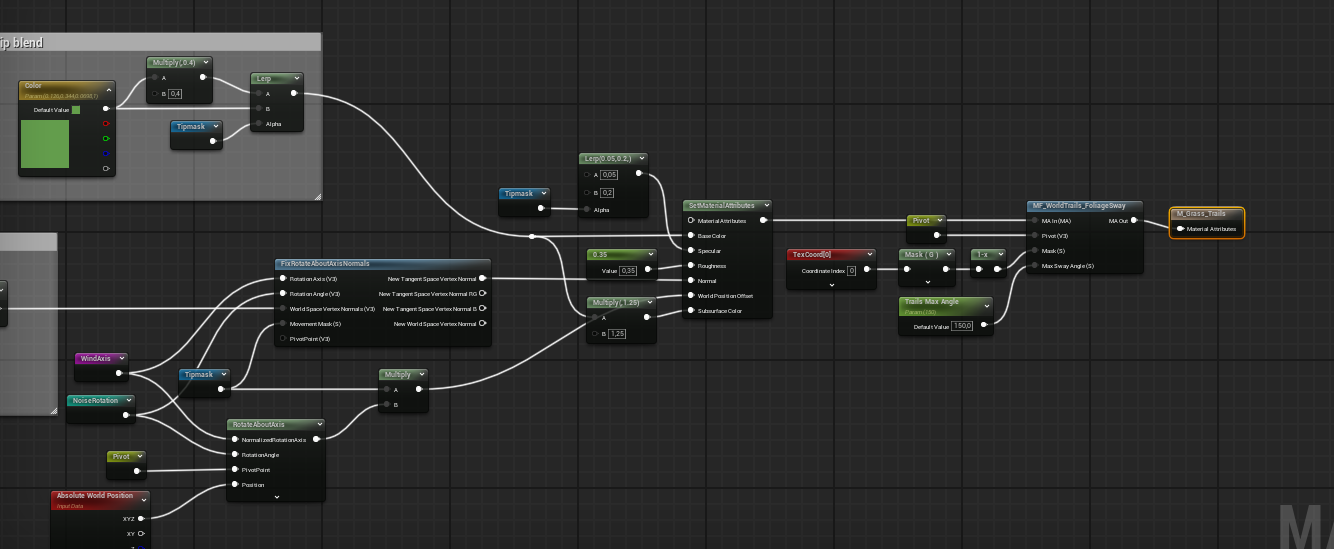The width and height of the screenshot is (1334, 549).
Task: Click the A input pin of Multiply(,0.4)
Action: (x=154, y=77)
